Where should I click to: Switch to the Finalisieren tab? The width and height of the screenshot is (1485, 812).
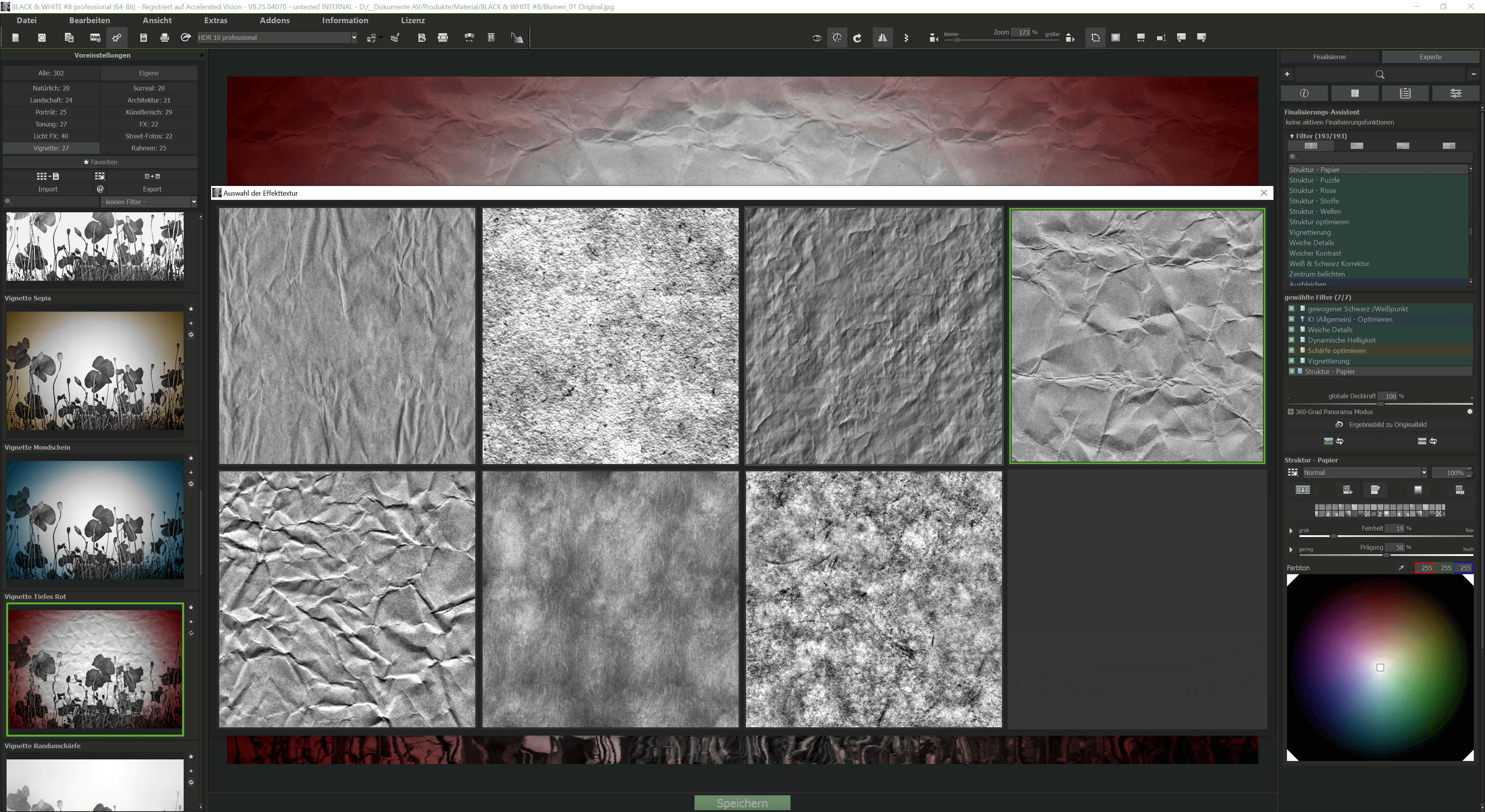click(1329, 56)
